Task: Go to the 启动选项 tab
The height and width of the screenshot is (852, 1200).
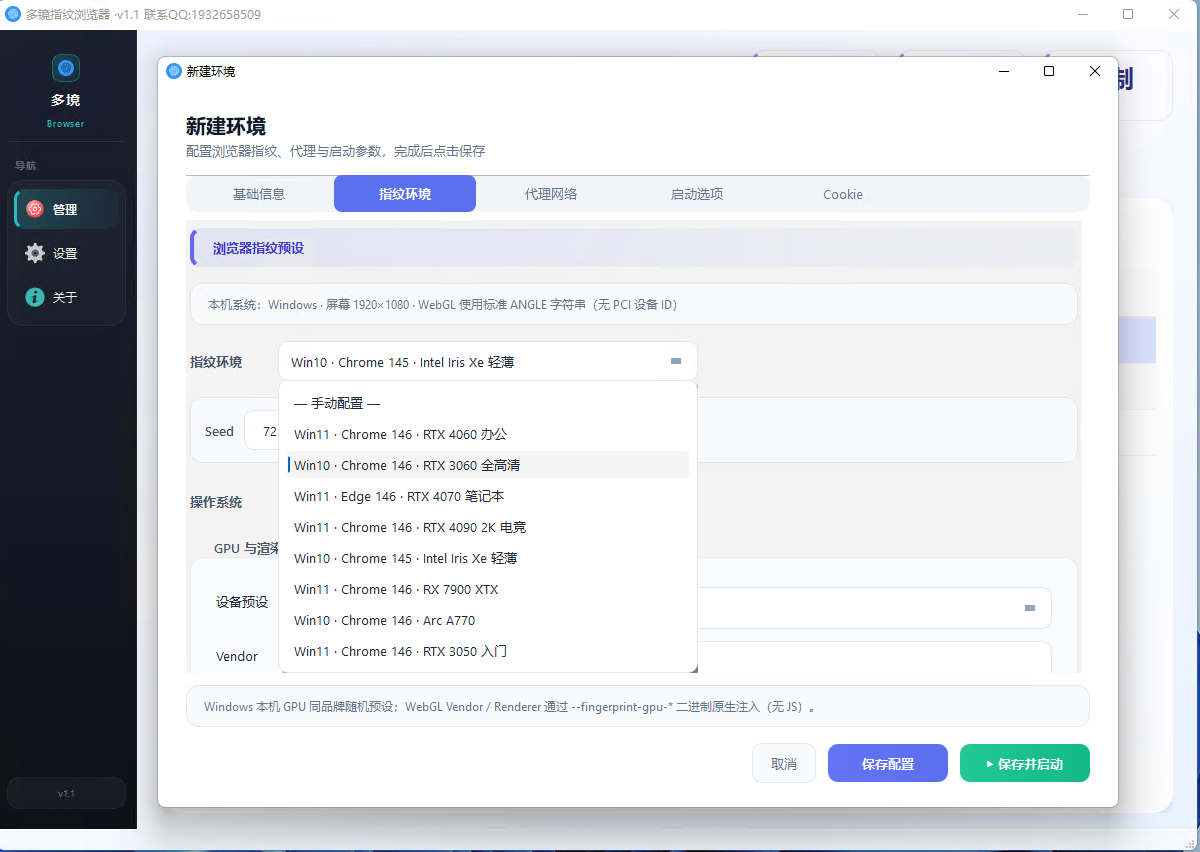Action: [x=697, y=194]
